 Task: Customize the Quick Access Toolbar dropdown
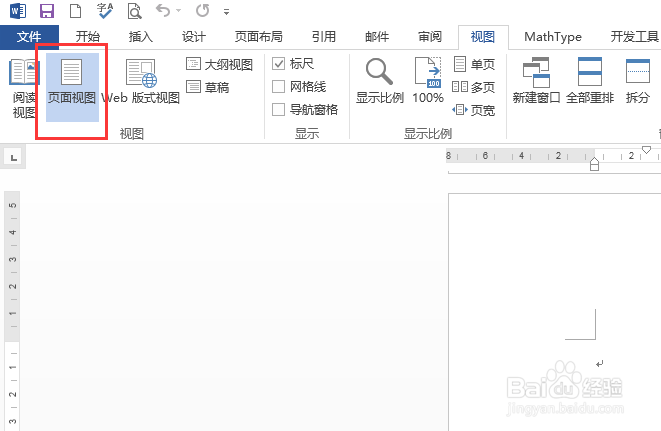coord(226,12)
